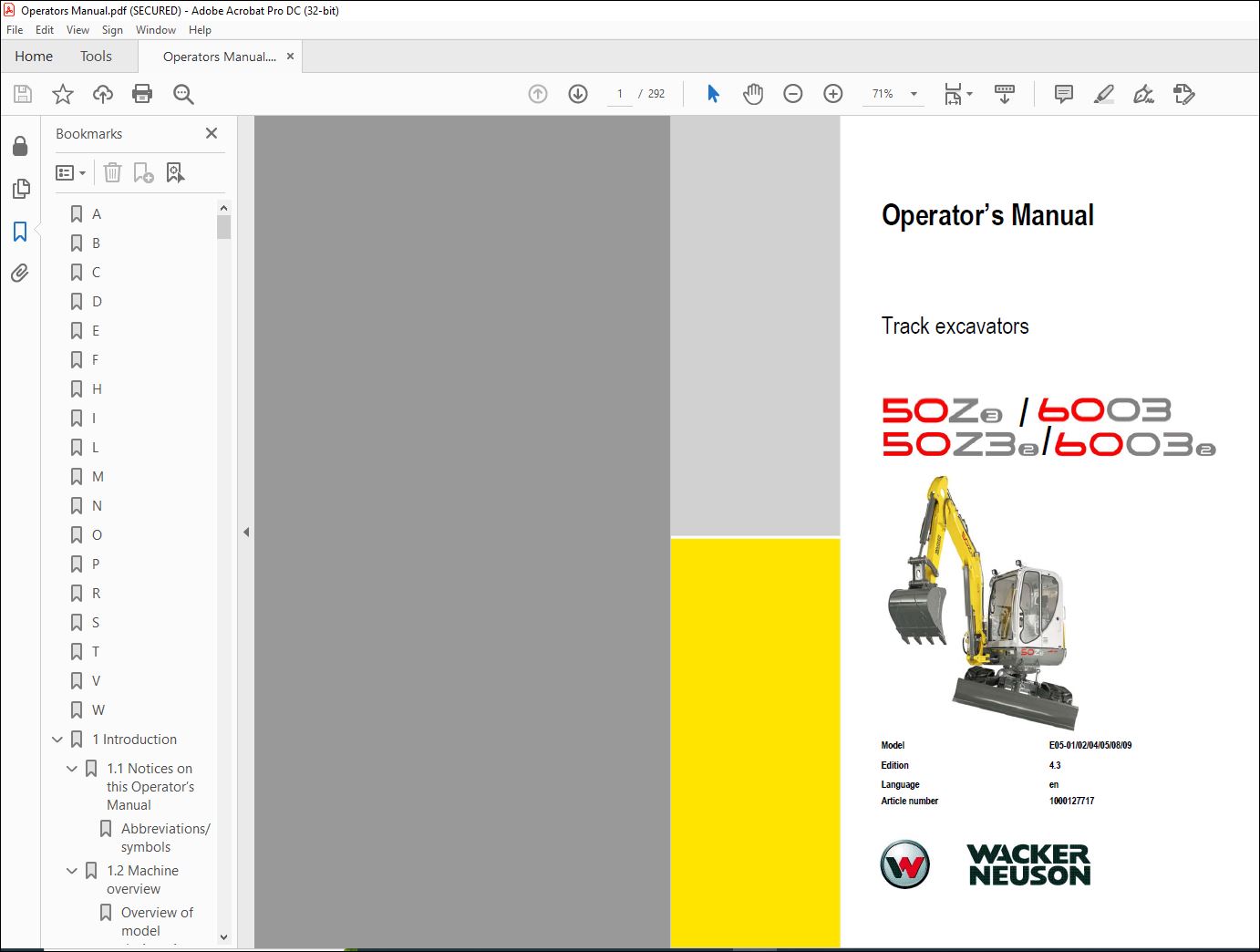Open bookmark P
Image resolution: width=1260 pixels, height=952 pixels.
coord(96,564)
